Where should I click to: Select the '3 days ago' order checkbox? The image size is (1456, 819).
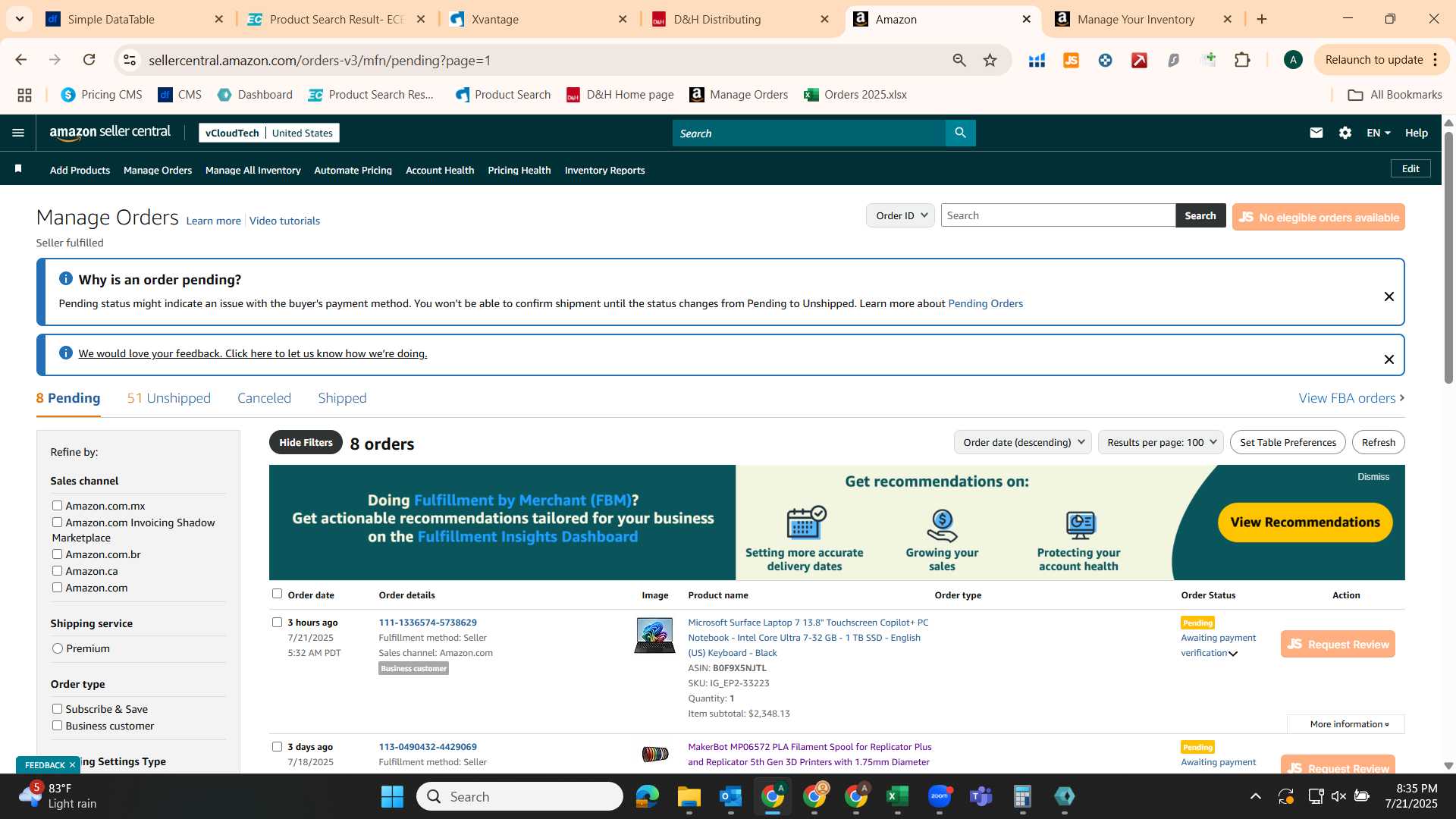tap(277, 746)
